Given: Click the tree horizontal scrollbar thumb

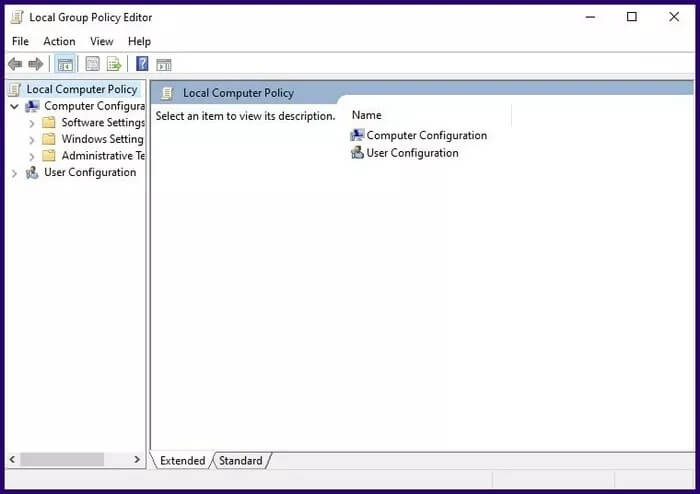Looking at the screenshot, I should 62,459.
